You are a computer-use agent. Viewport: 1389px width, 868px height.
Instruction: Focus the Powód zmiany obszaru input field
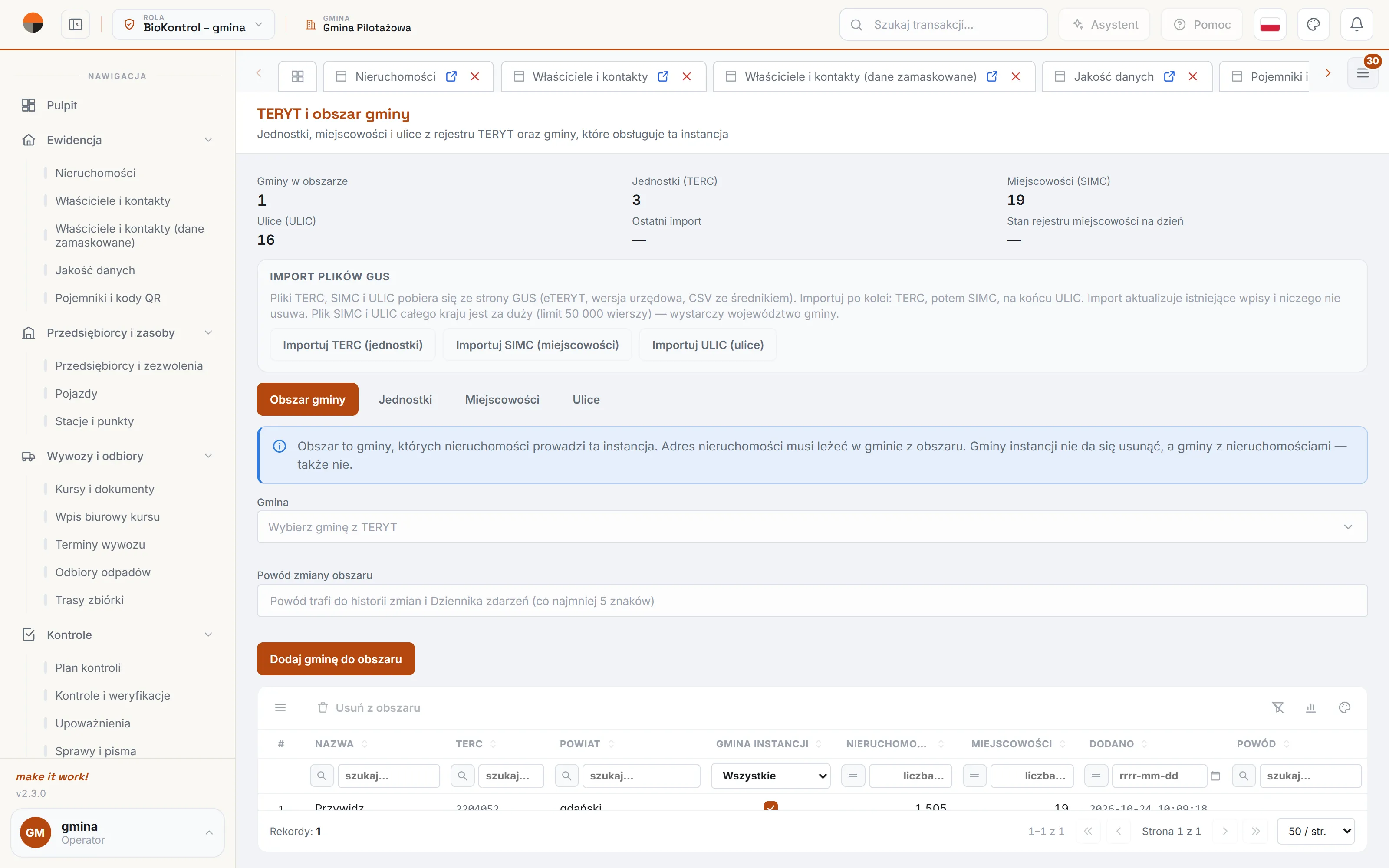click(x=812, y=601)
